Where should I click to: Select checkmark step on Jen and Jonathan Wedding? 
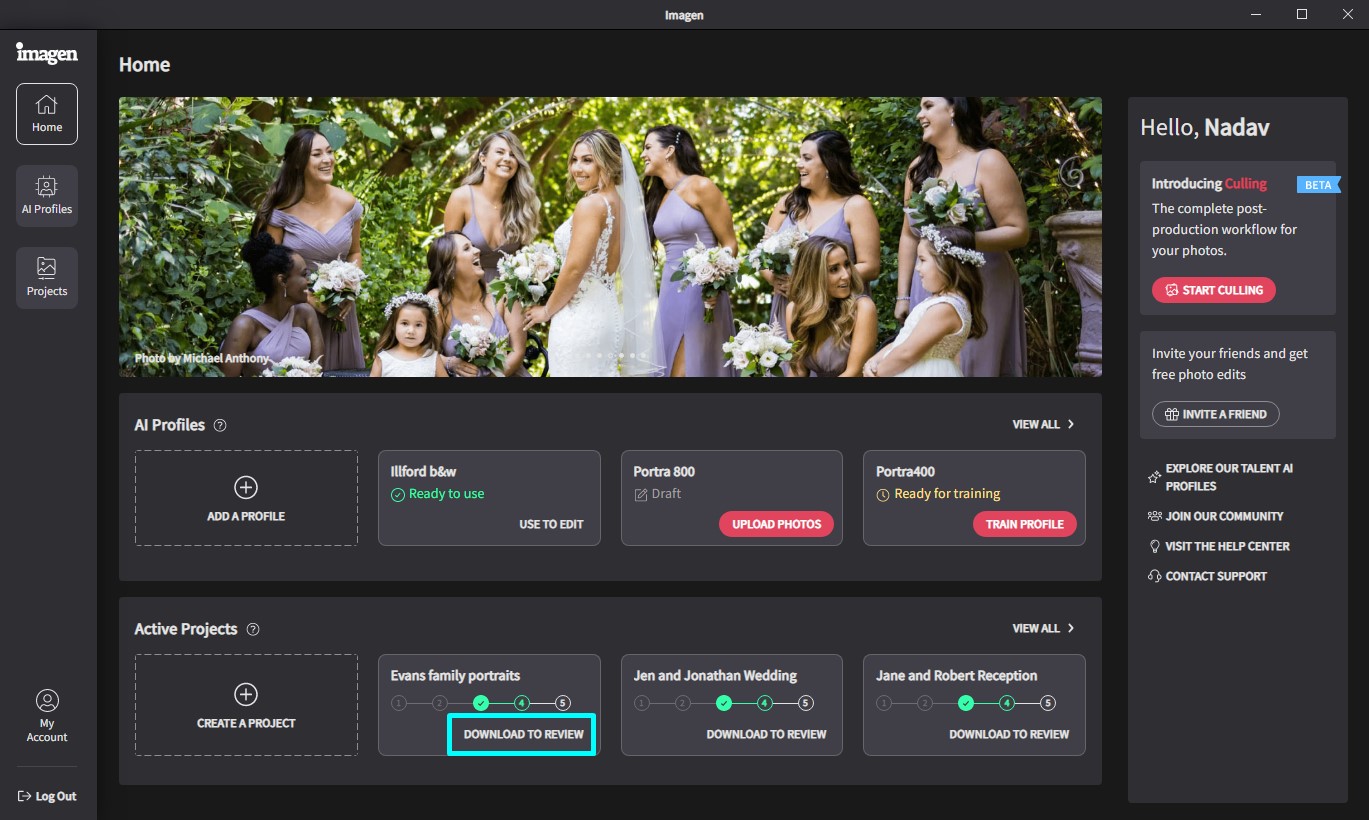click(x=724, y=703)
